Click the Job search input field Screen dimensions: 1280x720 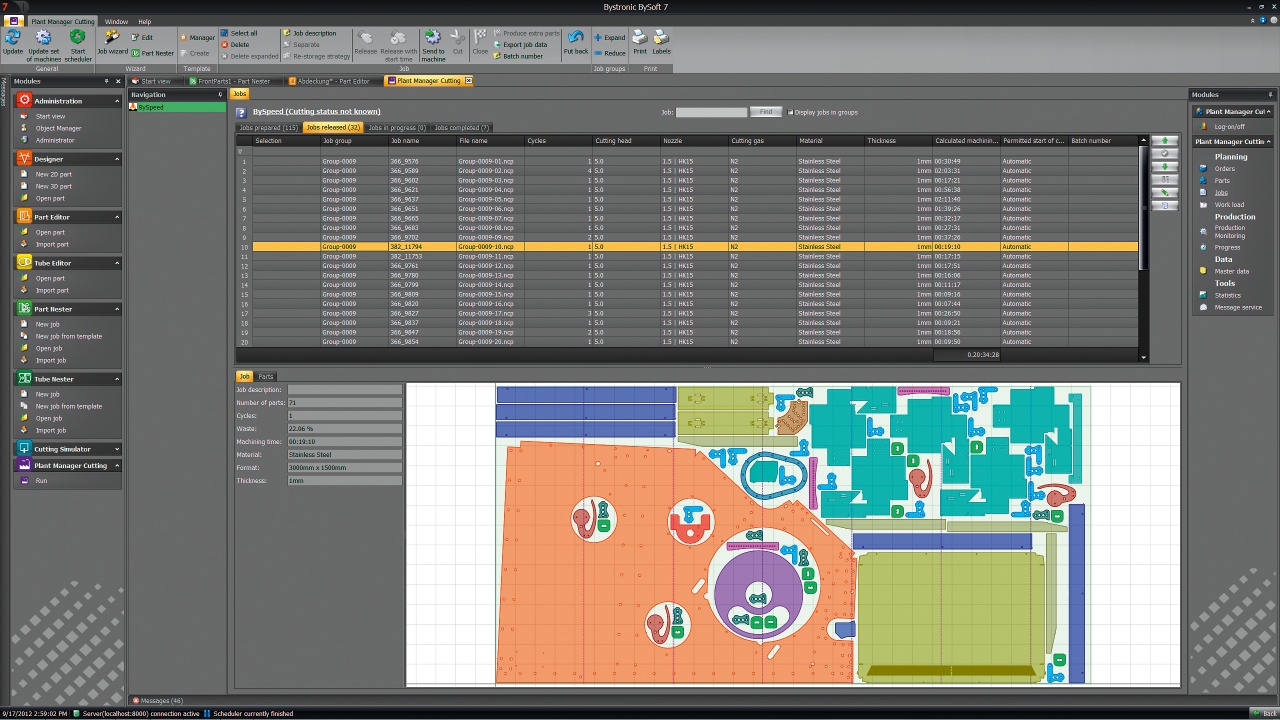(711, 112)
